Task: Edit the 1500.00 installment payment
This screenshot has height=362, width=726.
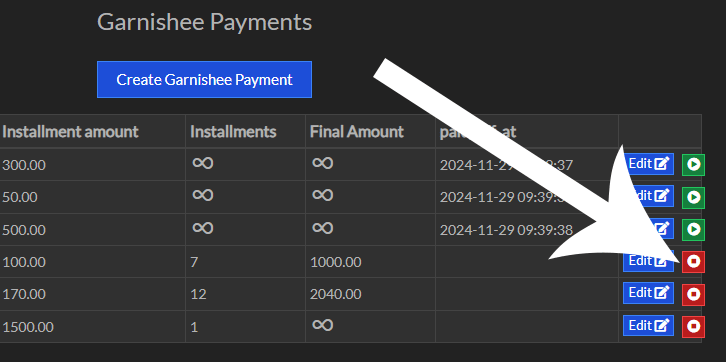Action: (x=648, y=326)
